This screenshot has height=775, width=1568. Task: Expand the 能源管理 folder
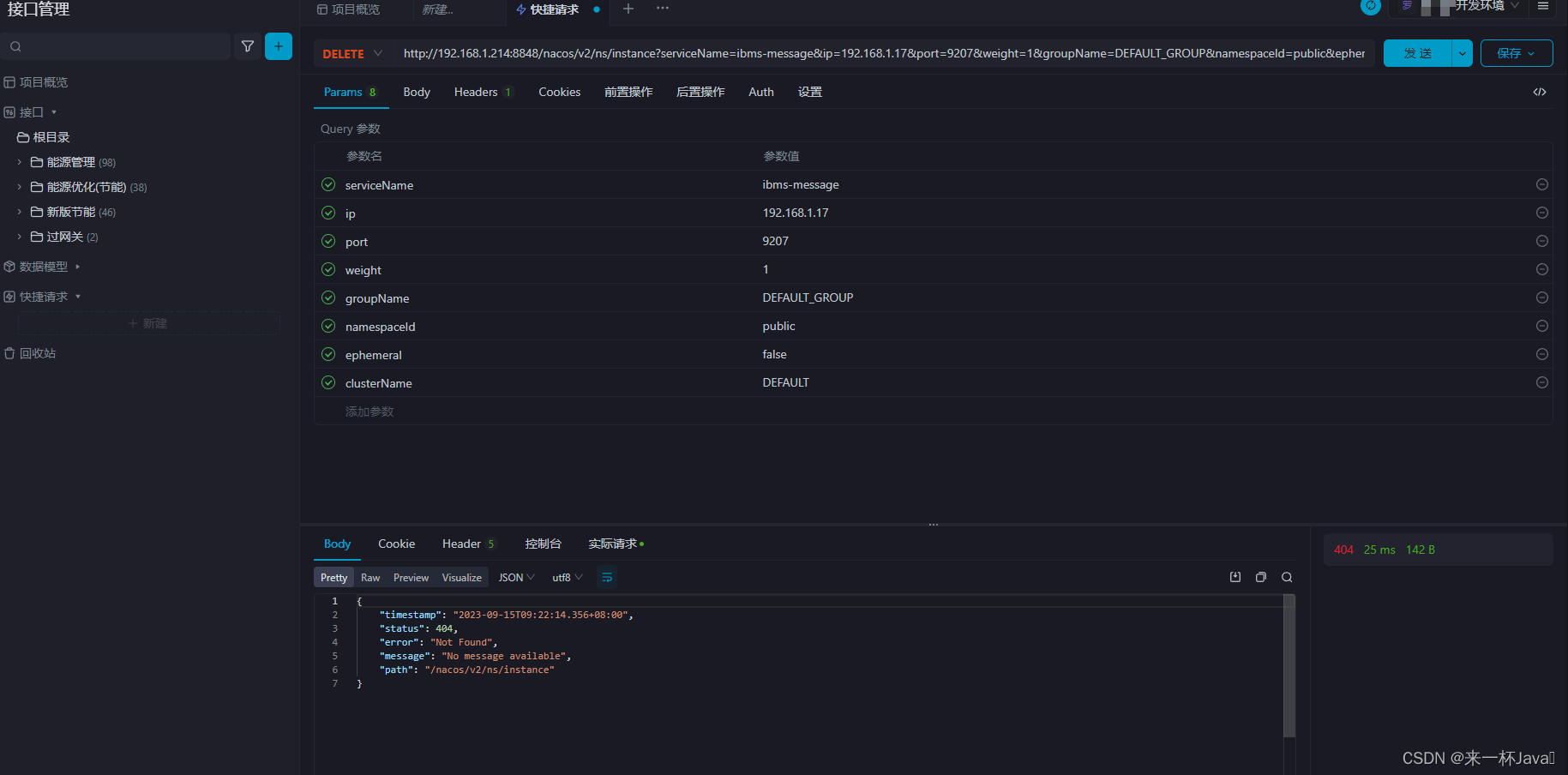coord(20,162)
